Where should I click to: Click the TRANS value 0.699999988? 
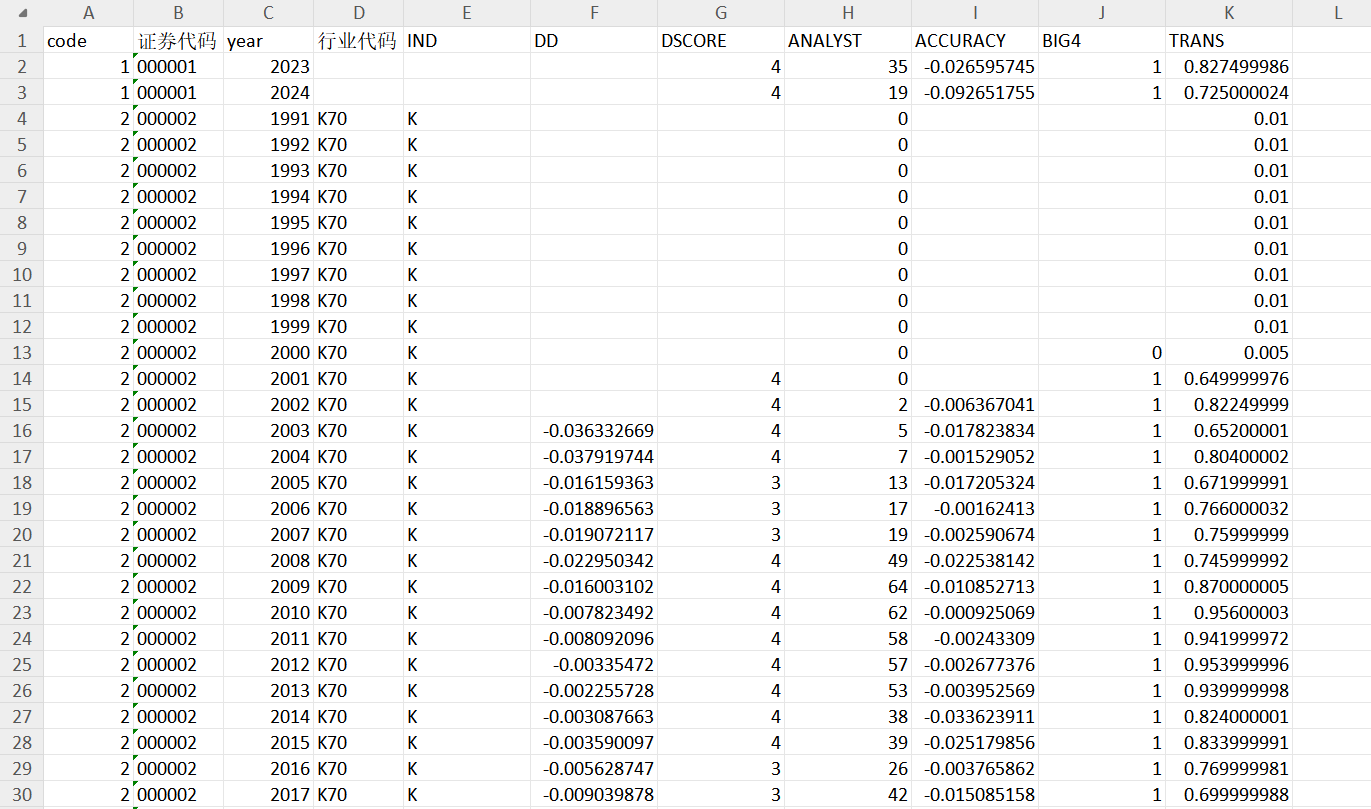pyautogui.click(x=1229, y=795)
